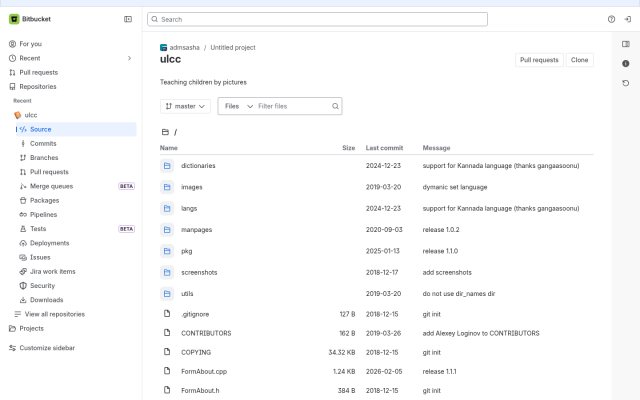The image size is (640, 400).
Task: Click the Pull requests button near Clone
Action: tap(539, 60)
